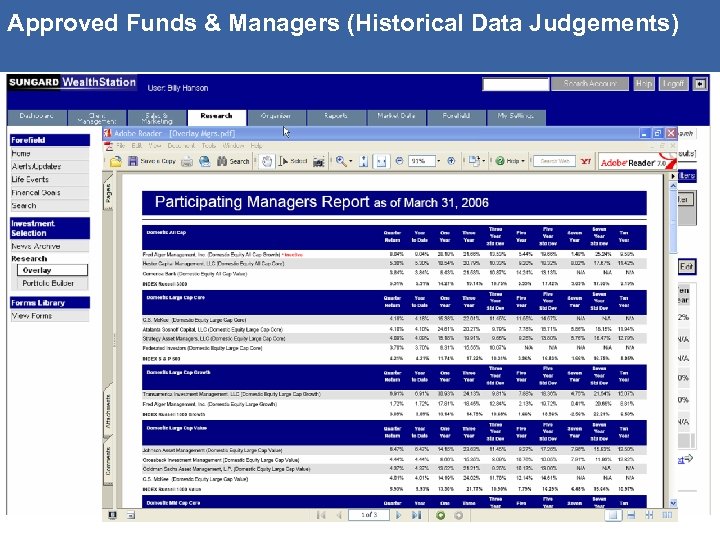The width and height of the screenshot is (720, 540).
Task: Open the Dashboard tab
Action: coord(37,118)
